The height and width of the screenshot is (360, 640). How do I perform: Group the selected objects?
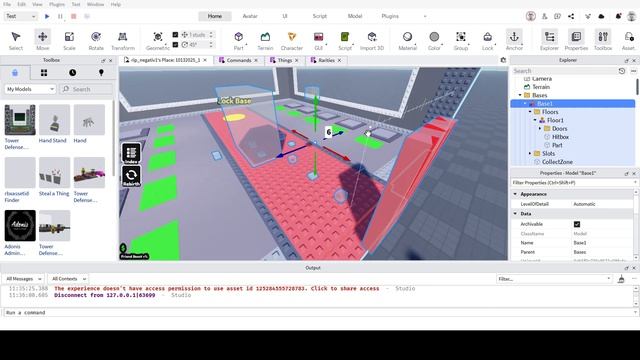click(x=461, y=40)
